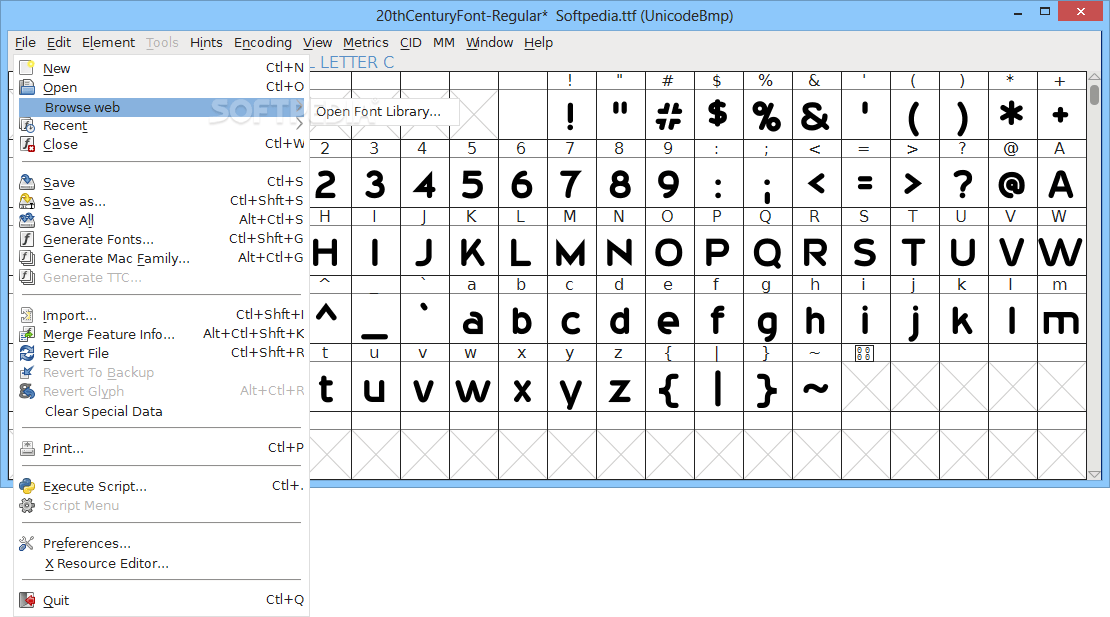Screen dimensions: 1110x617
Task: Click the Preferences tools icon
Action: click(x=27, y=543)
